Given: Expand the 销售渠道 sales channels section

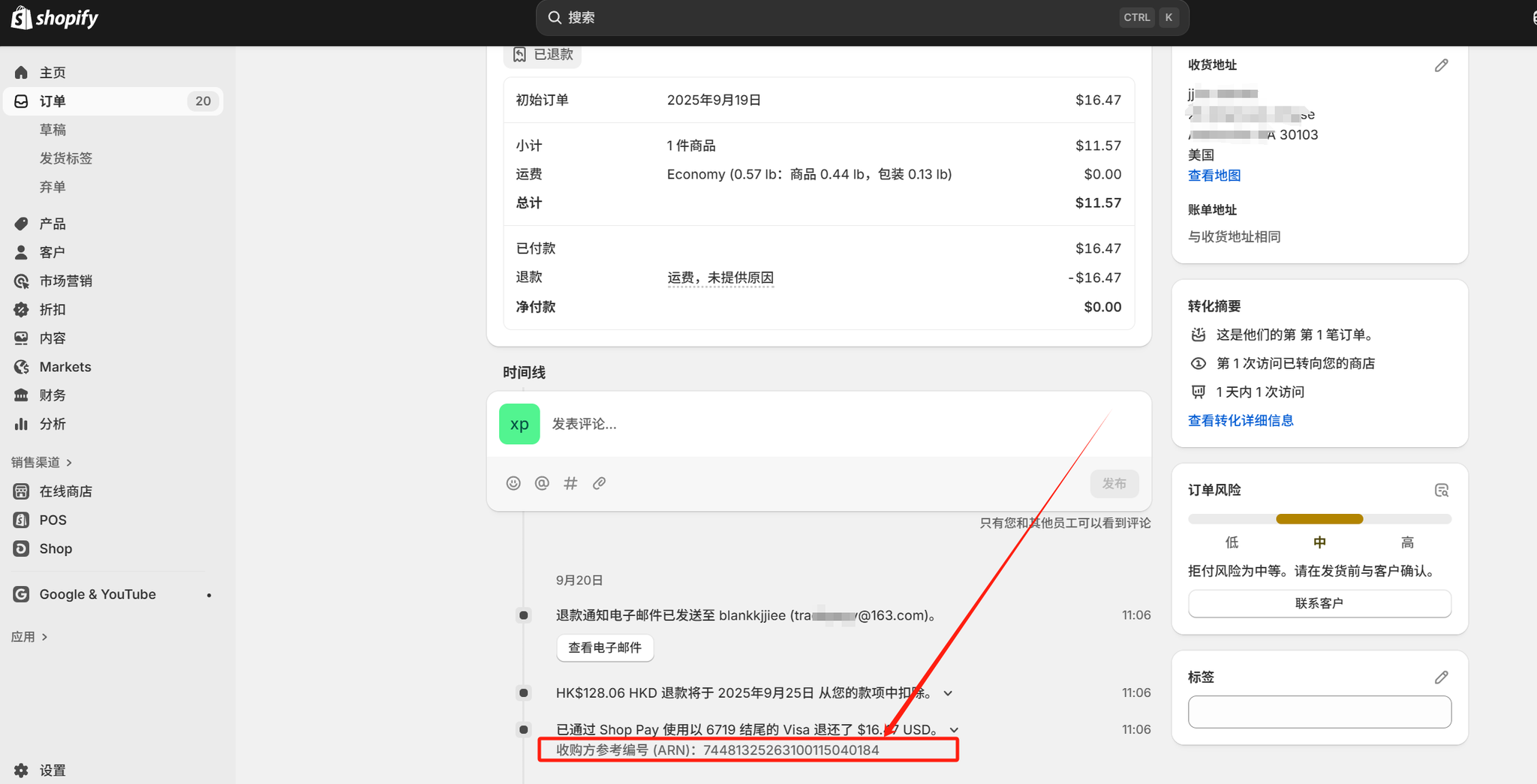Looking at the screenshot, I should (x=42, y=462).
